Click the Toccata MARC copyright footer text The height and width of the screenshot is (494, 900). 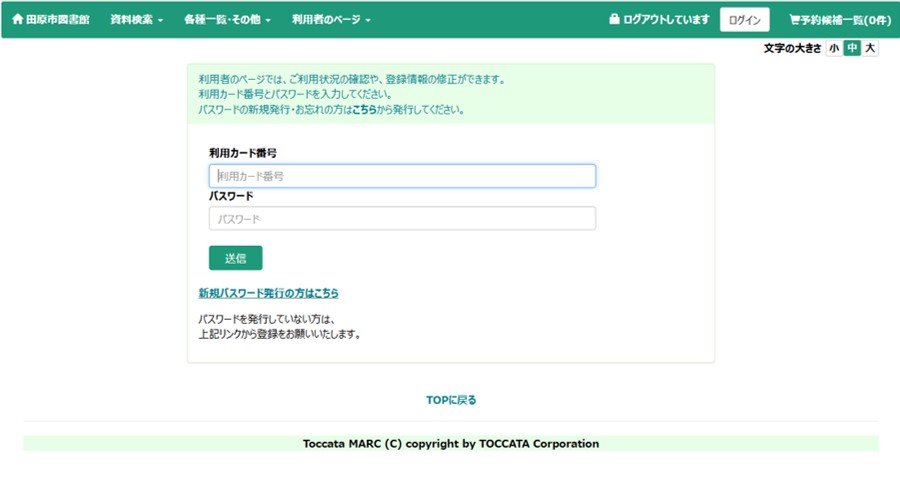[451, 444]
